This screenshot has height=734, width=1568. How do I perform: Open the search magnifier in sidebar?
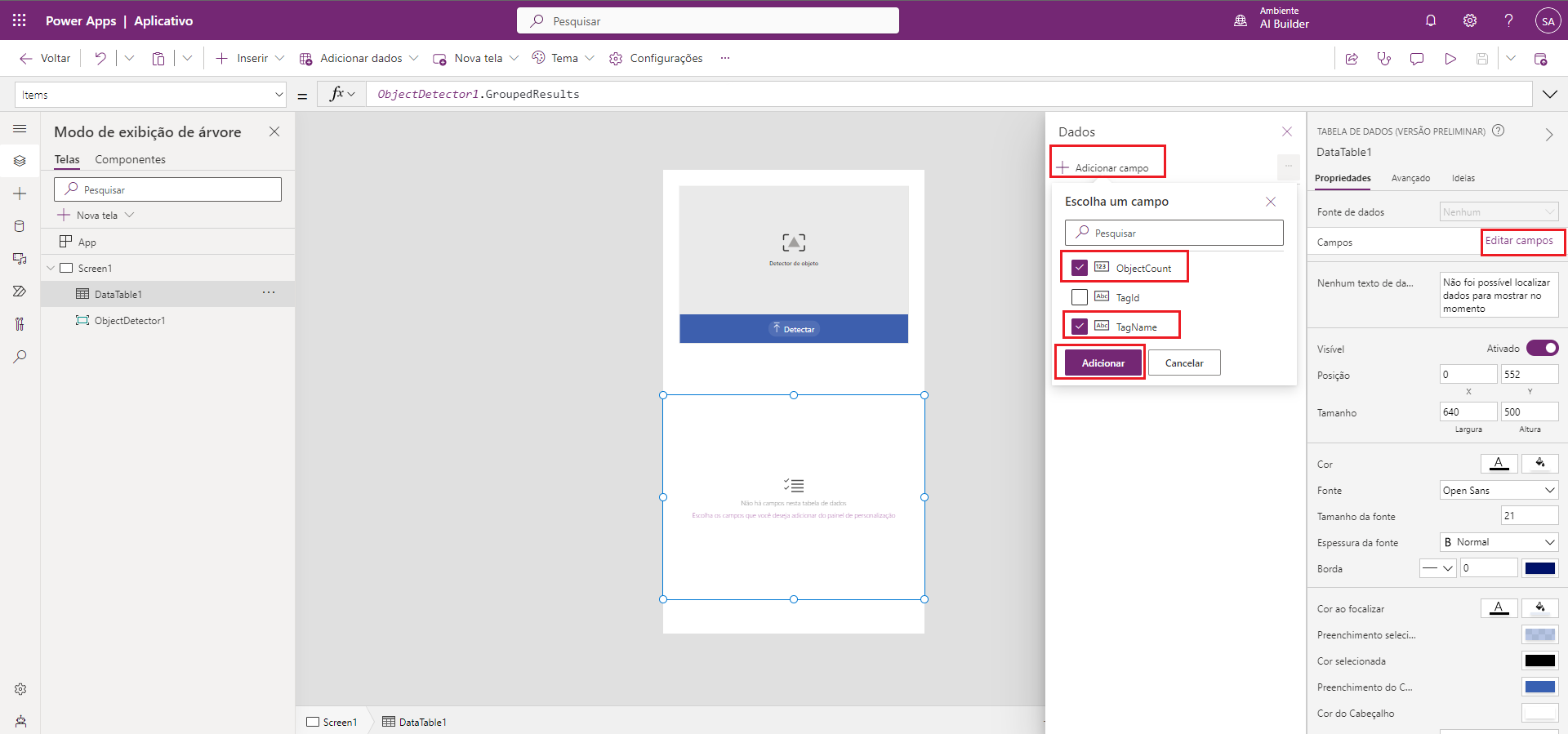pyautogui.click(x=20, y=357)
